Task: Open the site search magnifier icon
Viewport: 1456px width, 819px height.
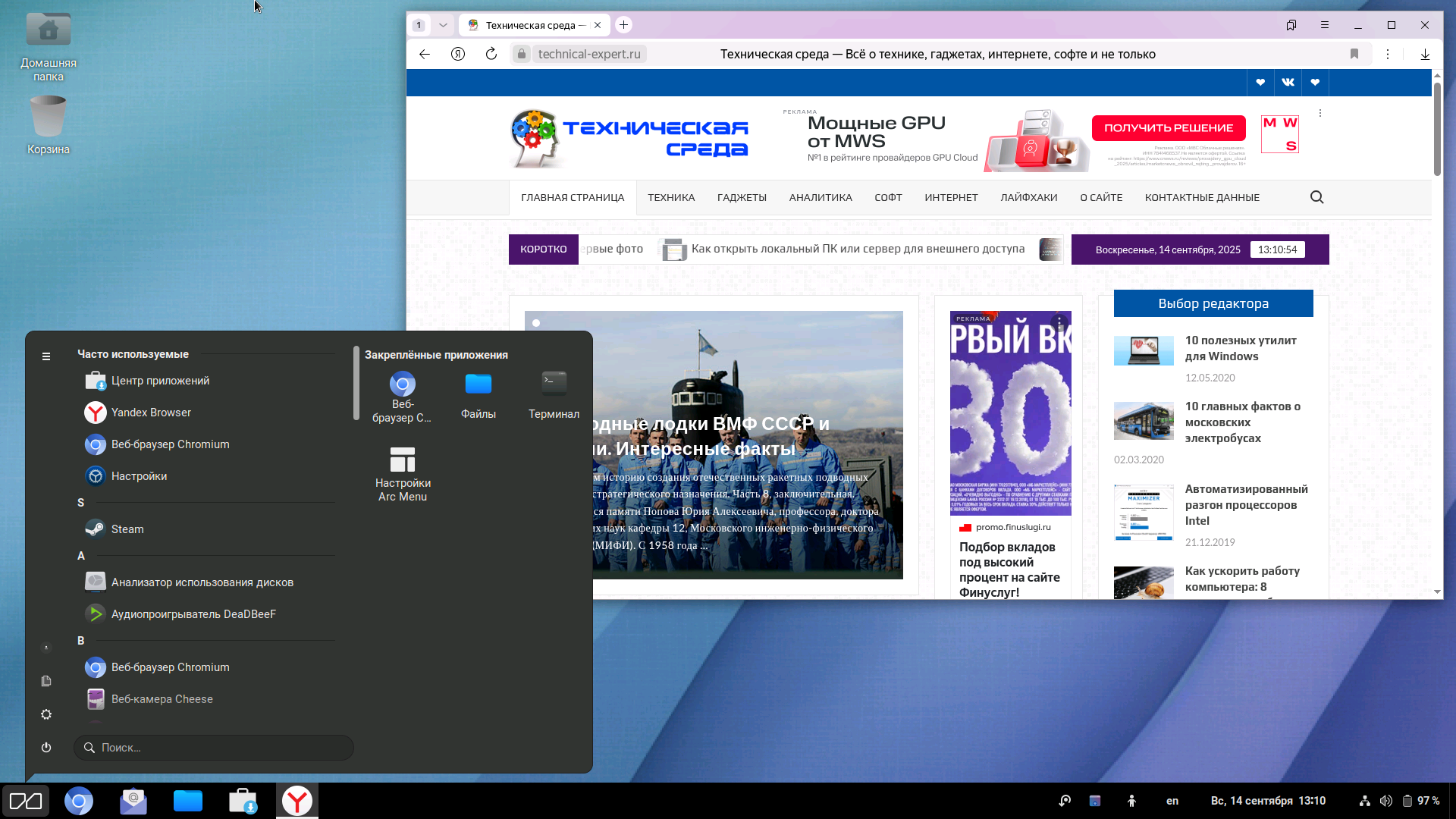Action: point(1317,197)
